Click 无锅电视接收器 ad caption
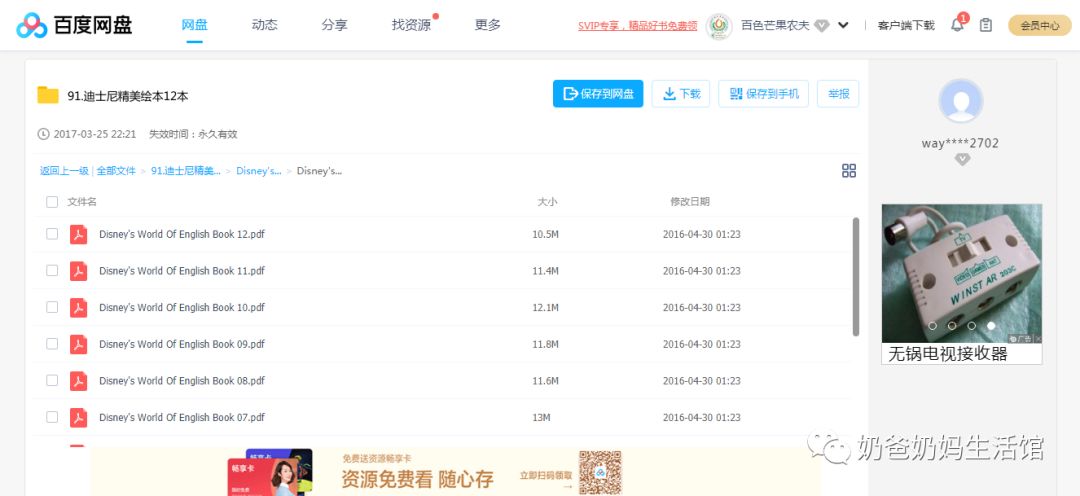 (x=948, y=354)
